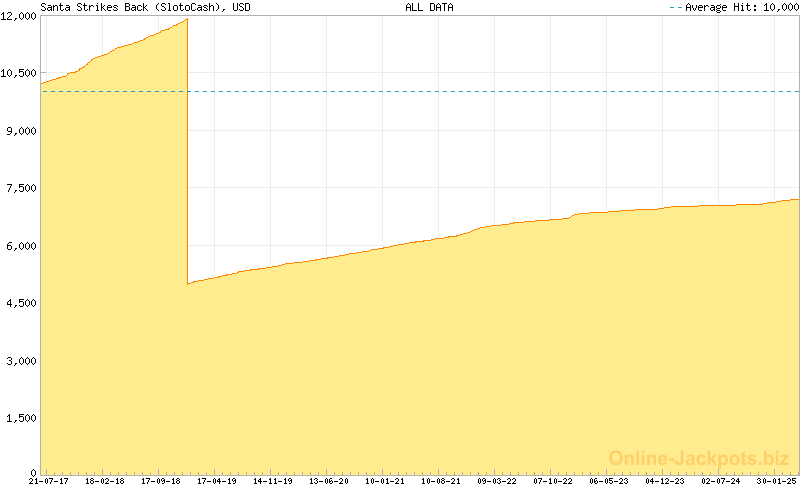Click the 21-07-17 date label

click(48, 481)
